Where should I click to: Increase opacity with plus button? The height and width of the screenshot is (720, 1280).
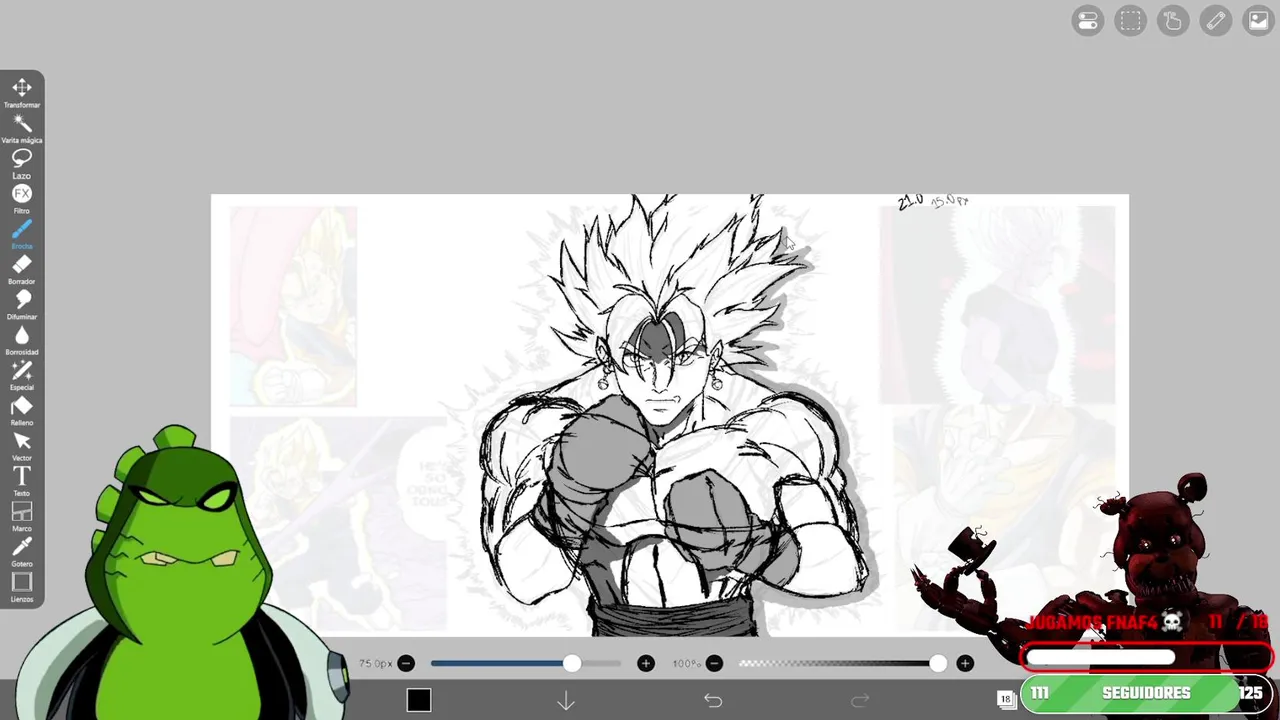(x=965, y=663)
